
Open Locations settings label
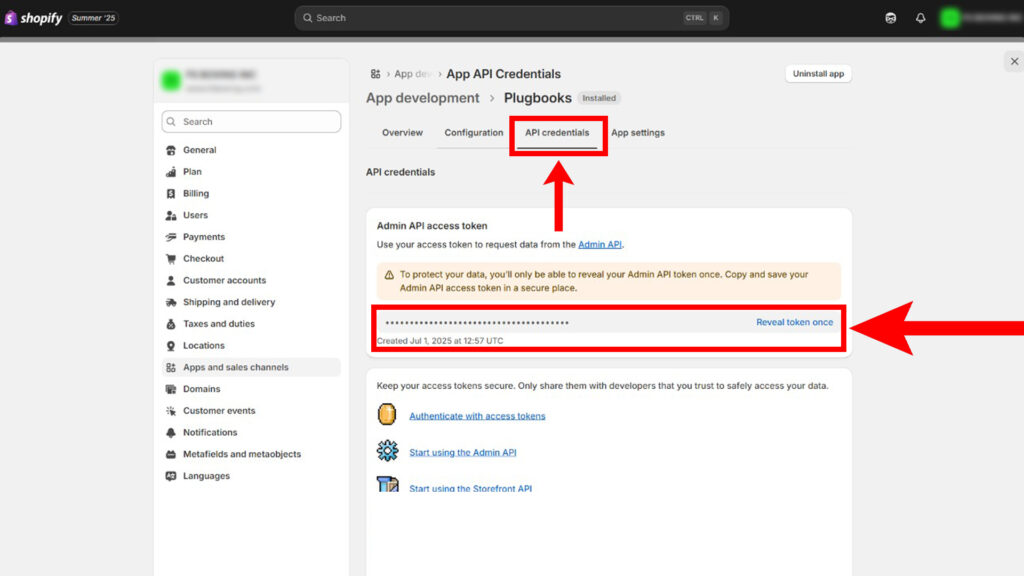[204, 345]
